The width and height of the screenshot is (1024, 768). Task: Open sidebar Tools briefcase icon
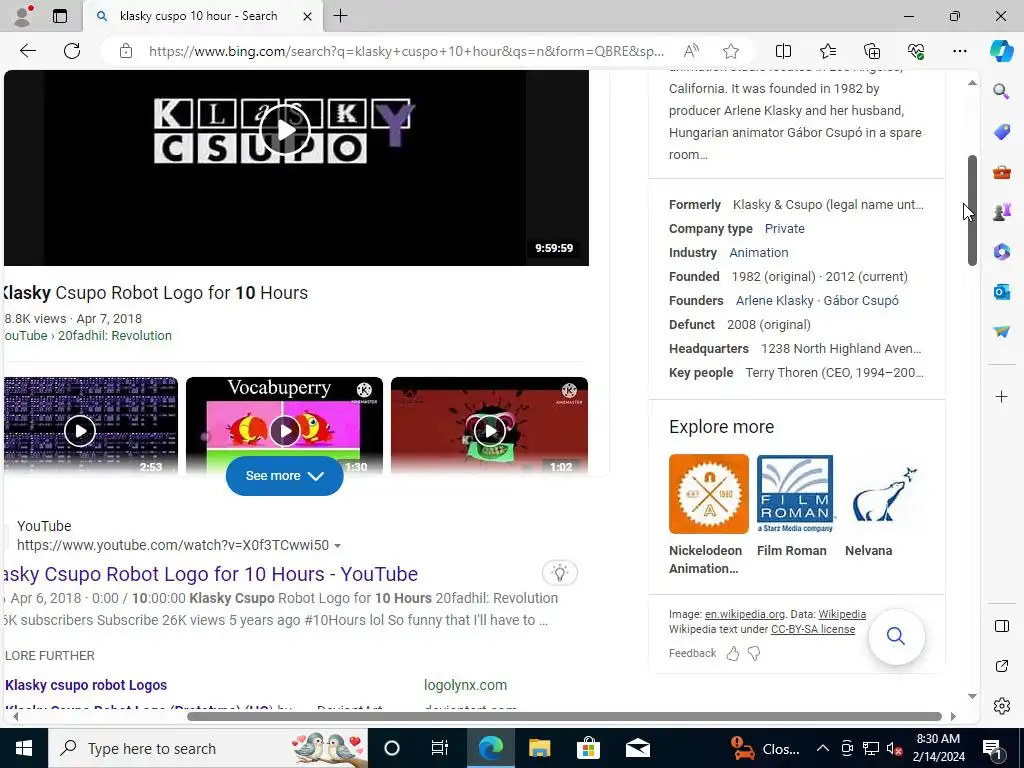[x=1001, y=172]
